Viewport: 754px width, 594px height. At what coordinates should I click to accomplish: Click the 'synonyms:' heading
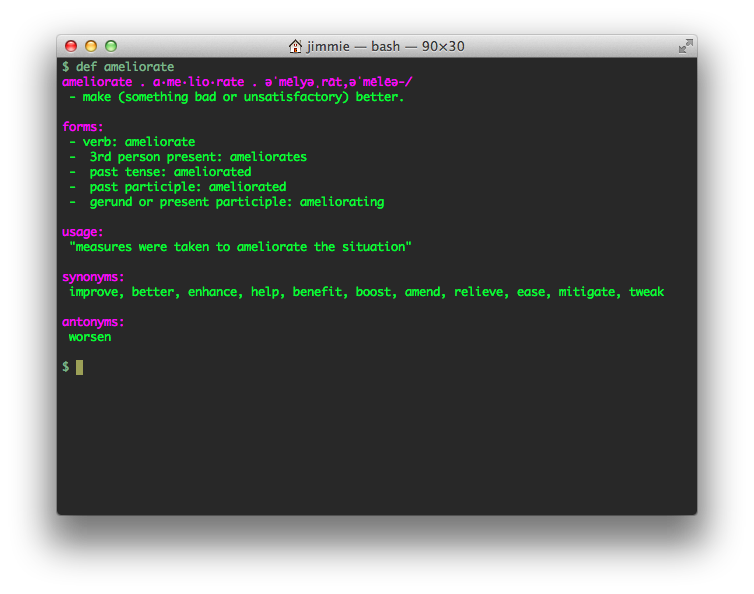pyautogui.click(x=93, y=278)
